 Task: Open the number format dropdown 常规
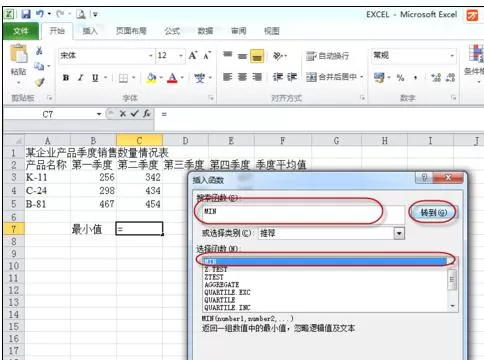(x=452, y=55)
